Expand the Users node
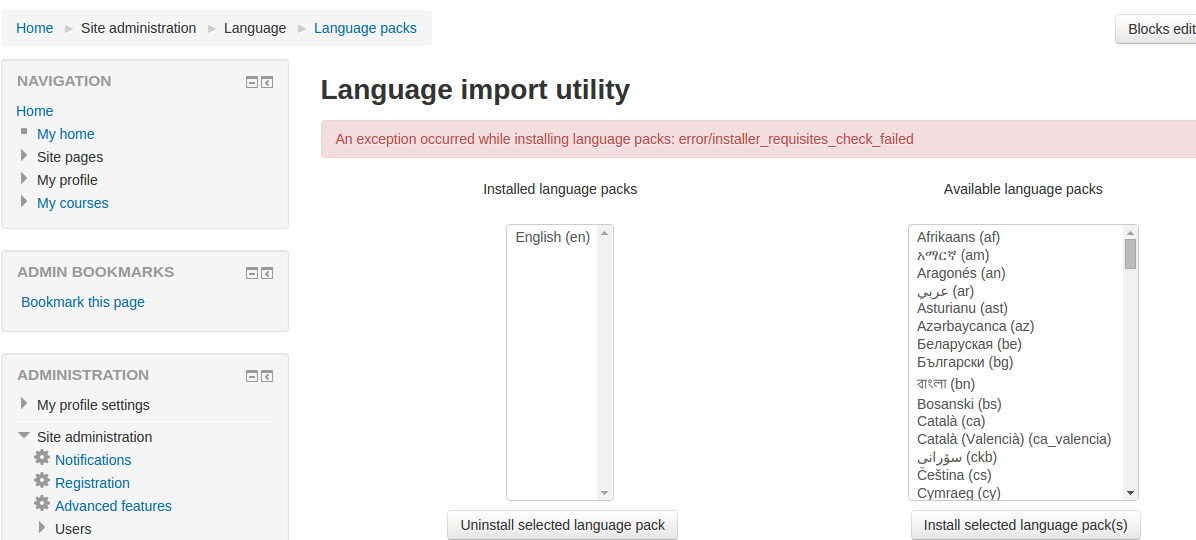This screenshot has height=540, width=1196. point(42,527)
